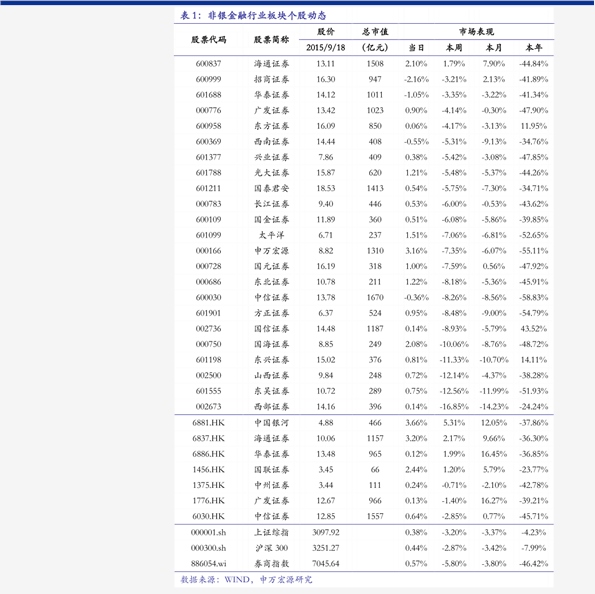Select the 国海证券 name cell
The width and height of the screenshot is (595, 594).
coord(271,344)
